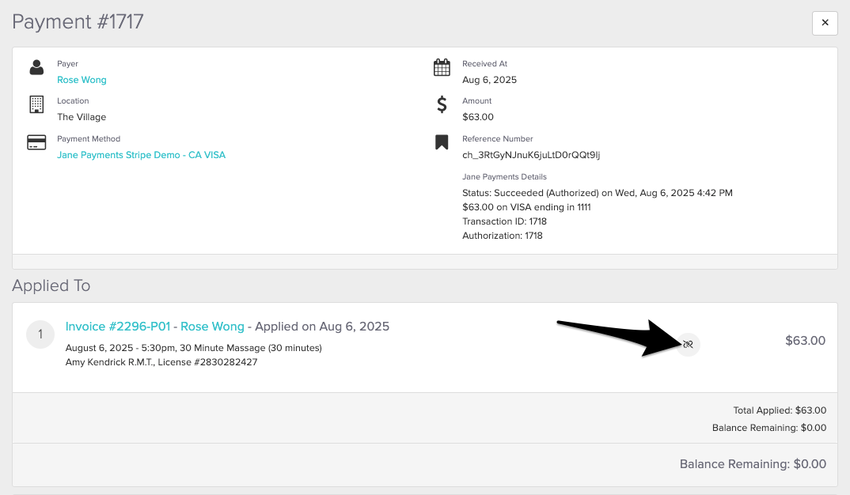Screen dimensions: 850x495
Task: Click the reference number bookmark icon
Action: (x=441, y=142)
